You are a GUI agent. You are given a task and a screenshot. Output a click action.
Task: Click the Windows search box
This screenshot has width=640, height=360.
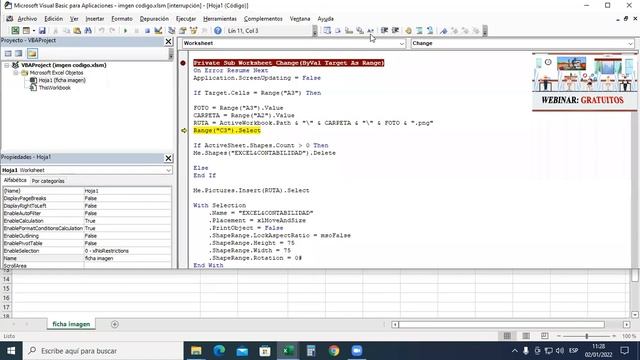(x=102, y=351)
